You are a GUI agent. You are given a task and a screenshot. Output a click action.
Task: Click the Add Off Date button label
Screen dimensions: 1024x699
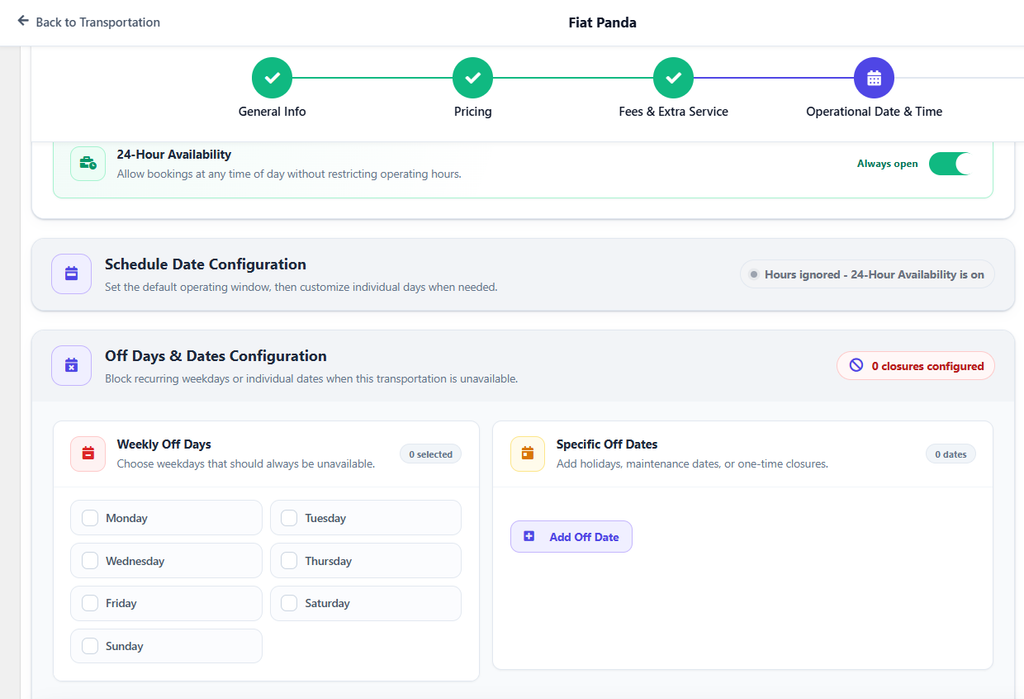pos(584,537)
